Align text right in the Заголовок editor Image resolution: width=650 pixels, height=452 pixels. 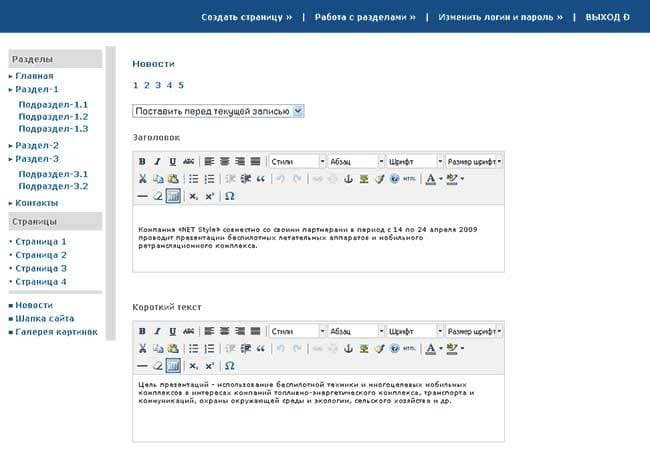240,162
